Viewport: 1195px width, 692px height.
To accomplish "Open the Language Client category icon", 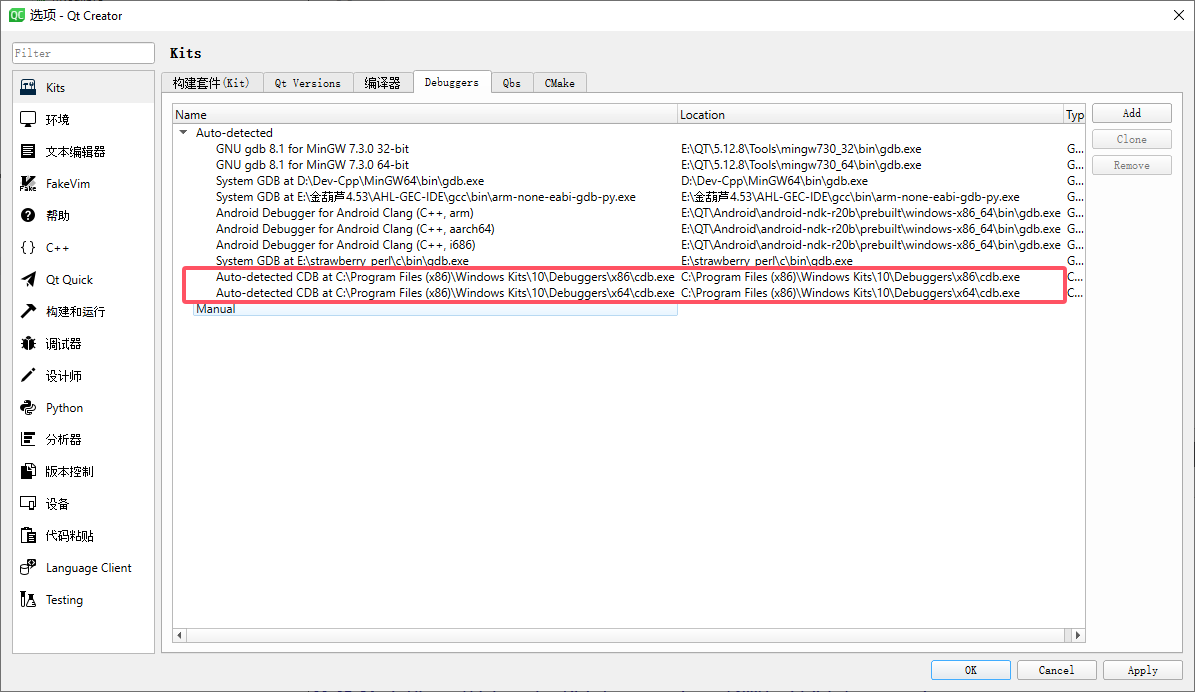I will click(28, 568).
